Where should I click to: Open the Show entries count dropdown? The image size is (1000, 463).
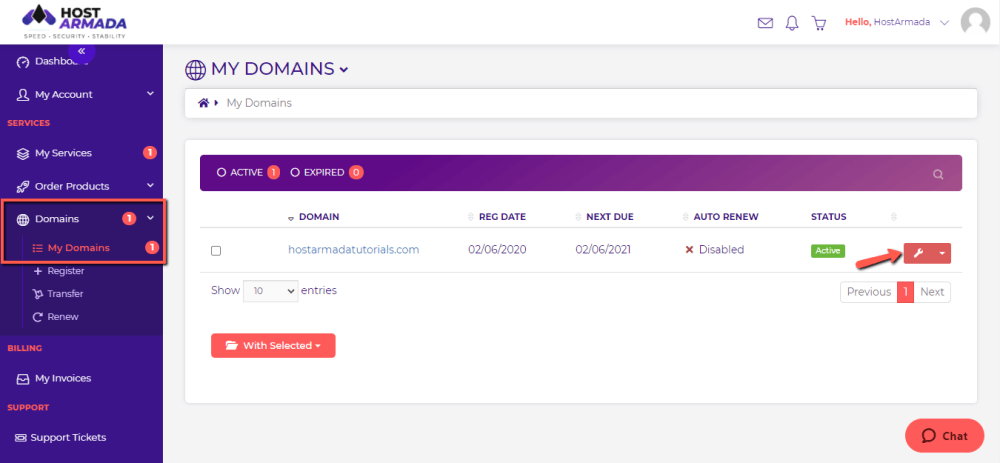tap(271, 291)
